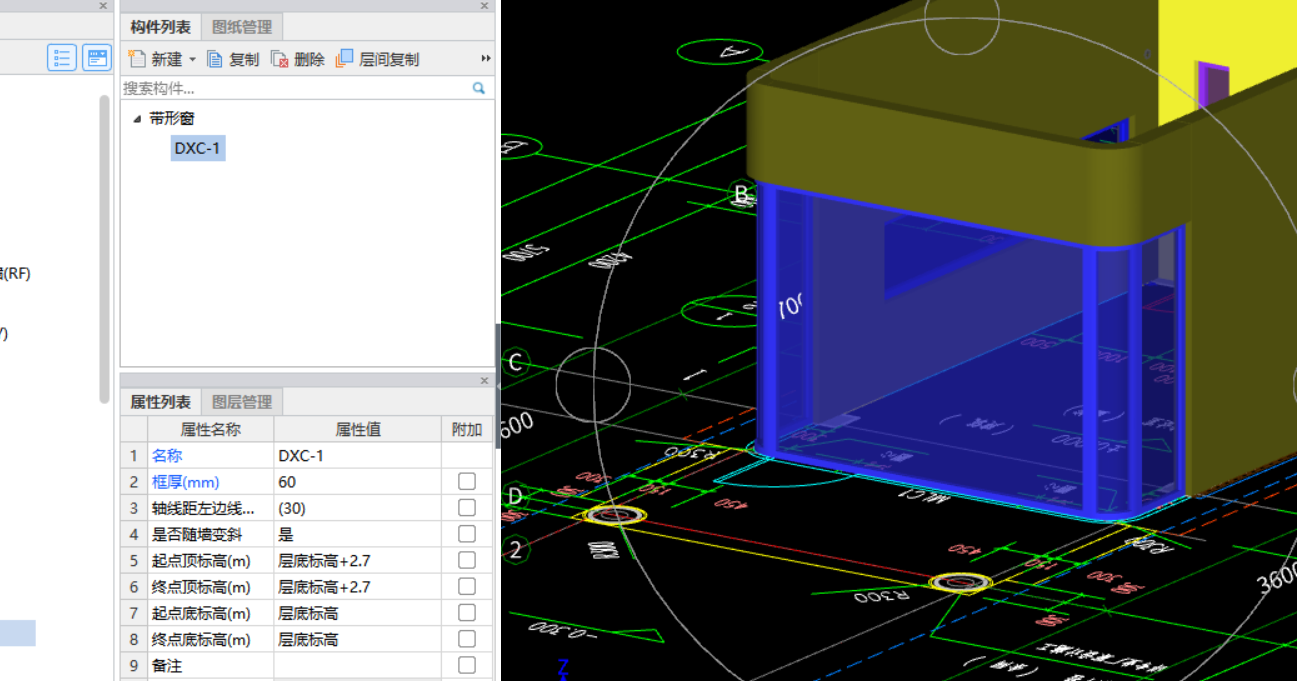1297x681 pixels.
Task: Click the left panel vertical scrollbar
Action: point(104,248)
